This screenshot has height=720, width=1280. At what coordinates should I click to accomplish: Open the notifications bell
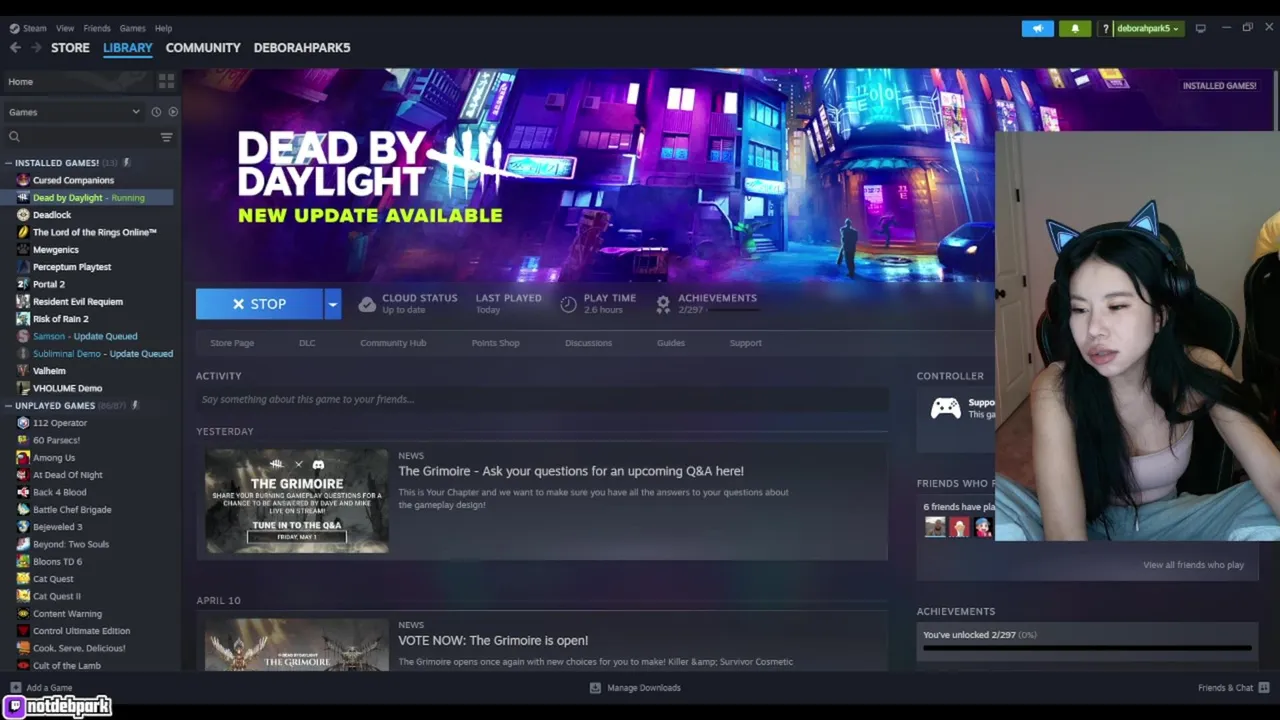click(1075, 28)
